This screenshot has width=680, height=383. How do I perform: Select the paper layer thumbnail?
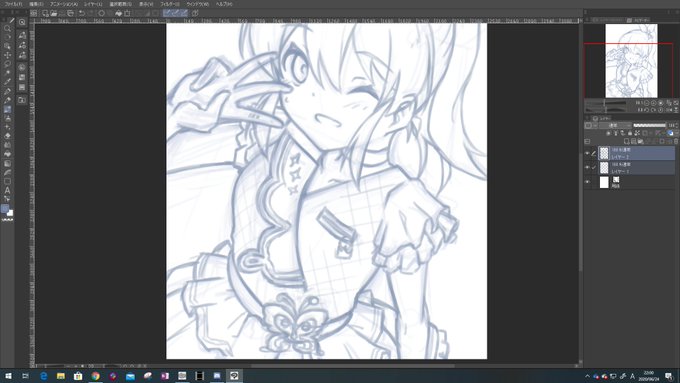[604, 182]
